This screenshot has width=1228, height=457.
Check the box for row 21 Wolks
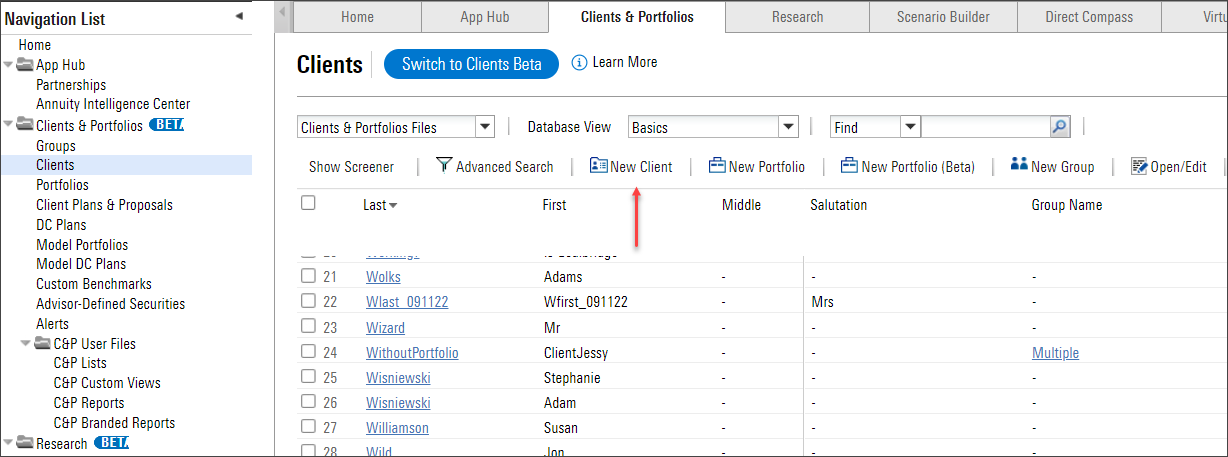pos(308,276)
